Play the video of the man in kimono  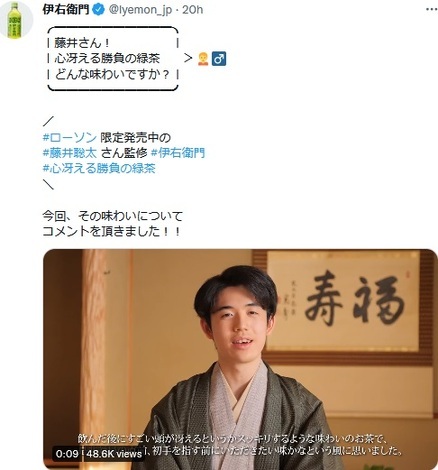(x=240, y=359)
